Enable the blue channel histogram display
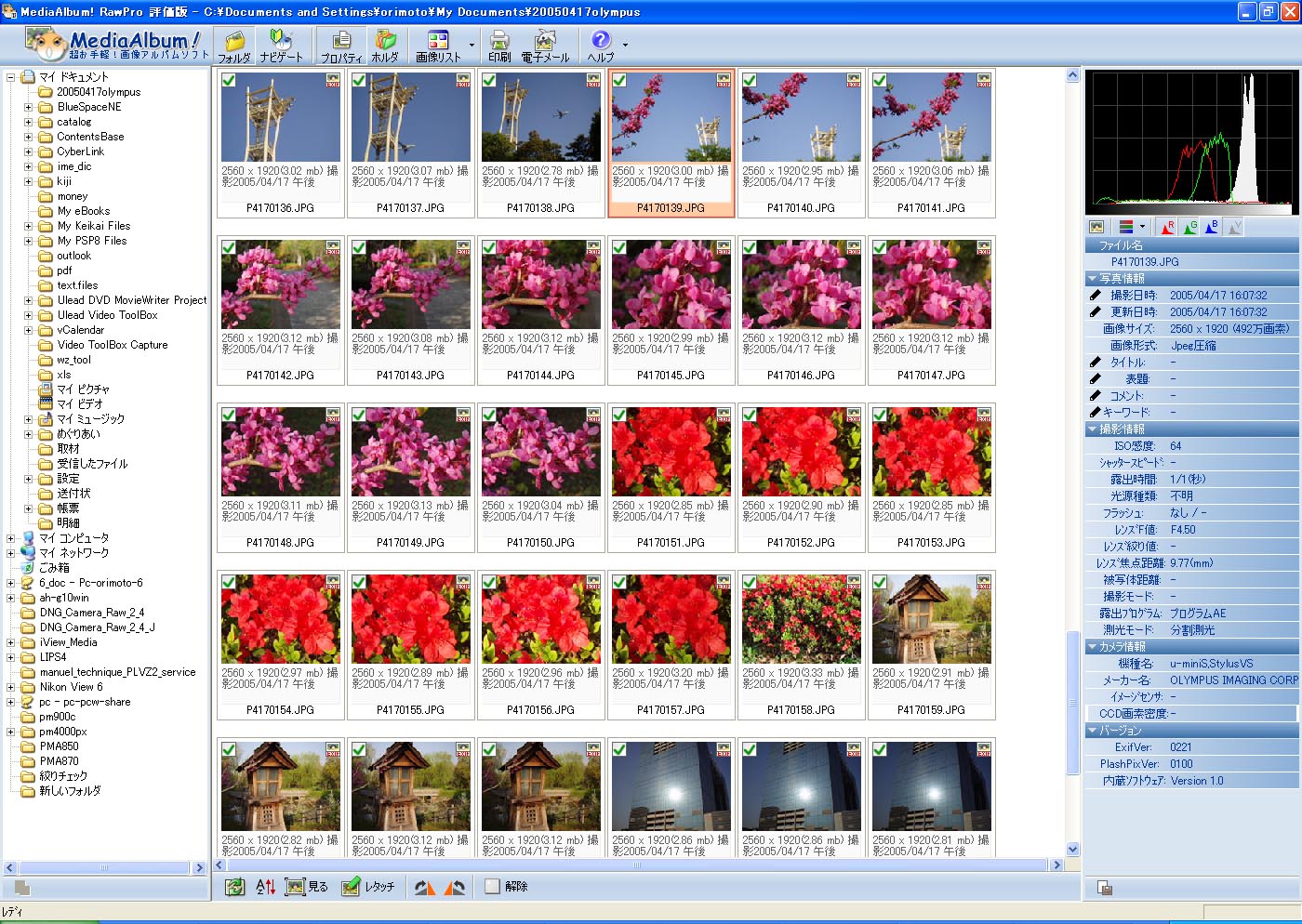The image size is (1302, 924). point(1212,226)
